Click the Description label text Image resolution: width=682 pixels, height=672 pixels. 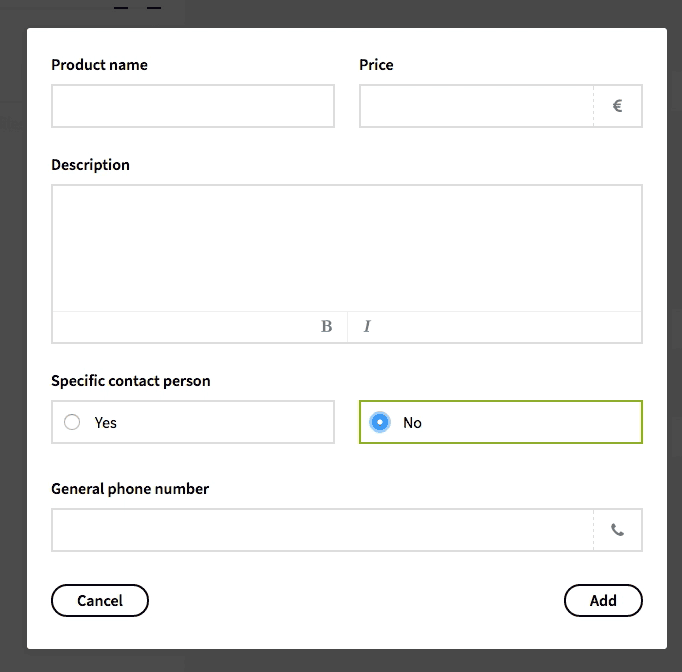point(90,165)
